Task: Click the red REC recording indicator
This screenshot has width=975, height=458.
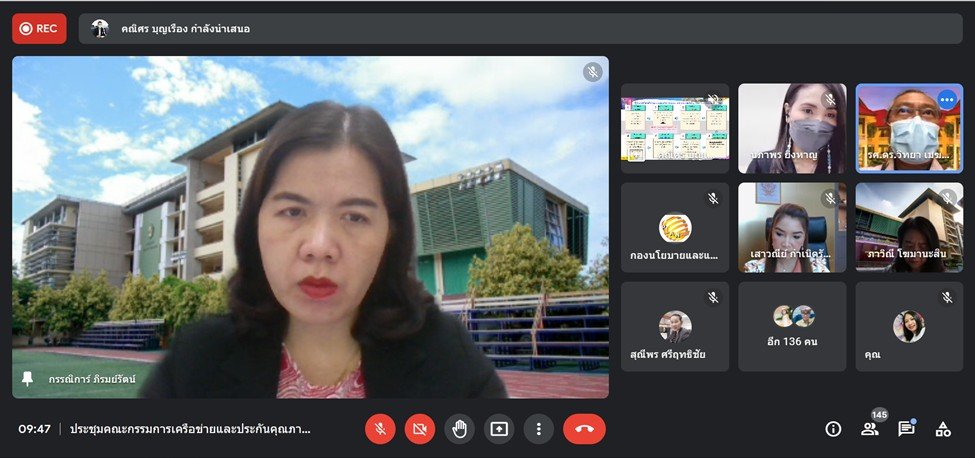Action: [x=39, y=28]
